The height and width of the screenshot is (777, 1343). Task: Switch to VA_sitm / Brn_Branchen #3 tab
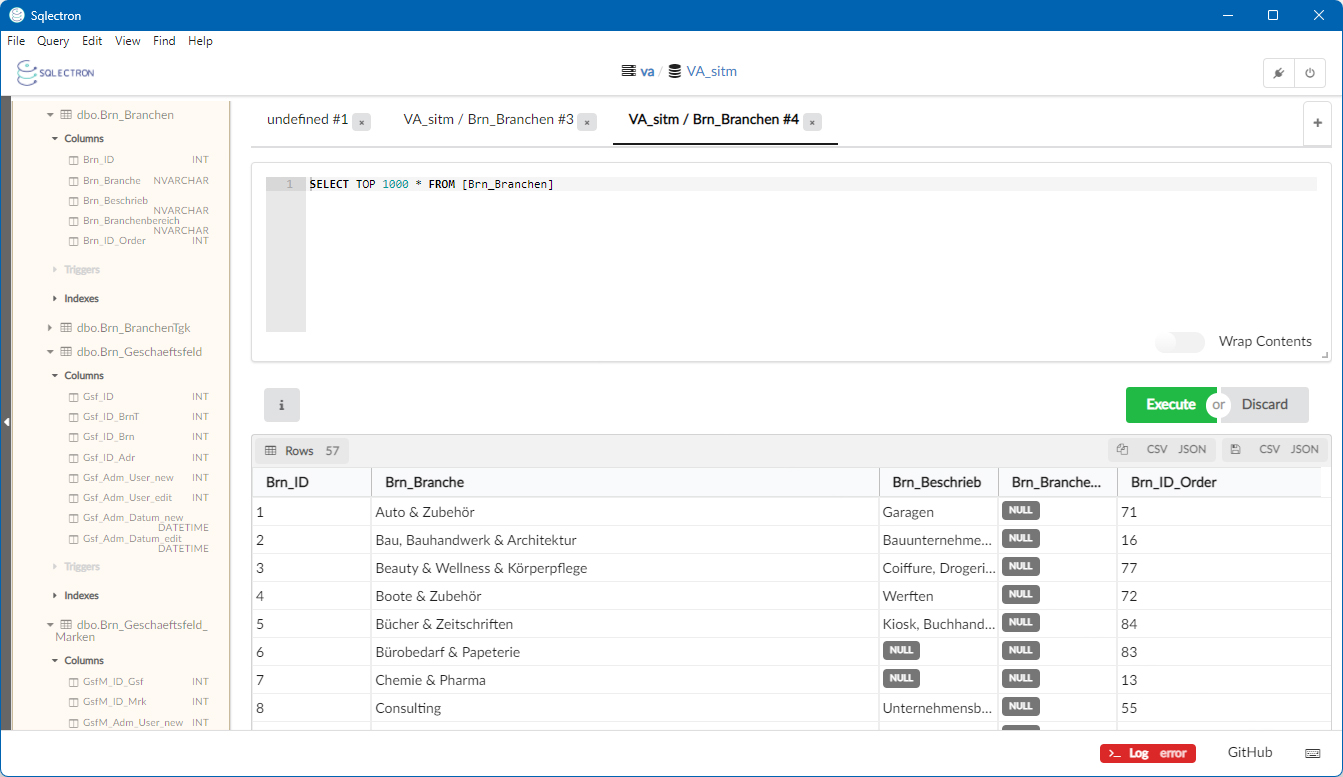(x=488, y=120)
